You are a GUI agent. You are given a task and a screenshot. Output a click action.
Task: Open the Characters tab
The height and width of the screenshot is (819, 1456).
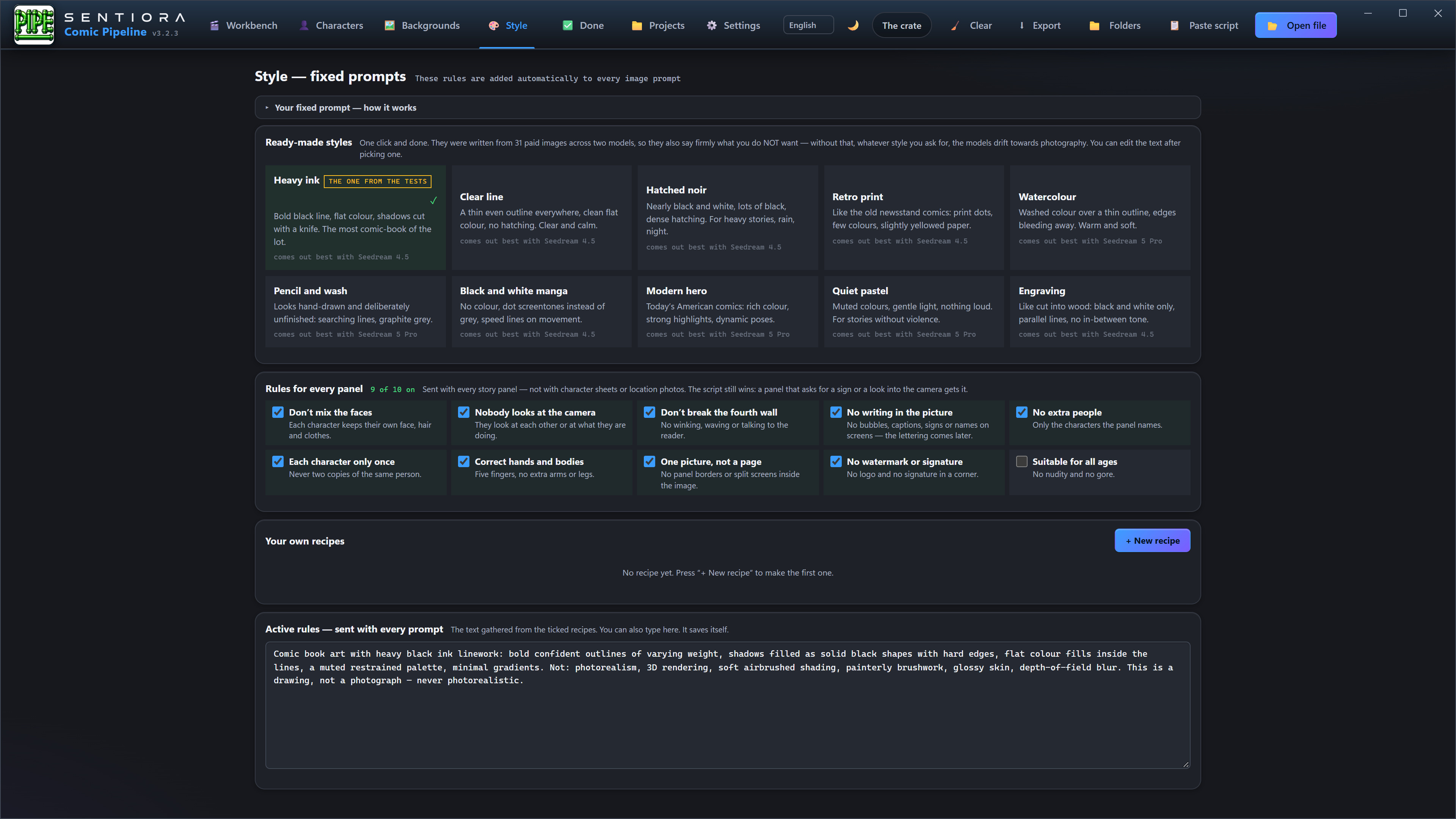(331, 25)
